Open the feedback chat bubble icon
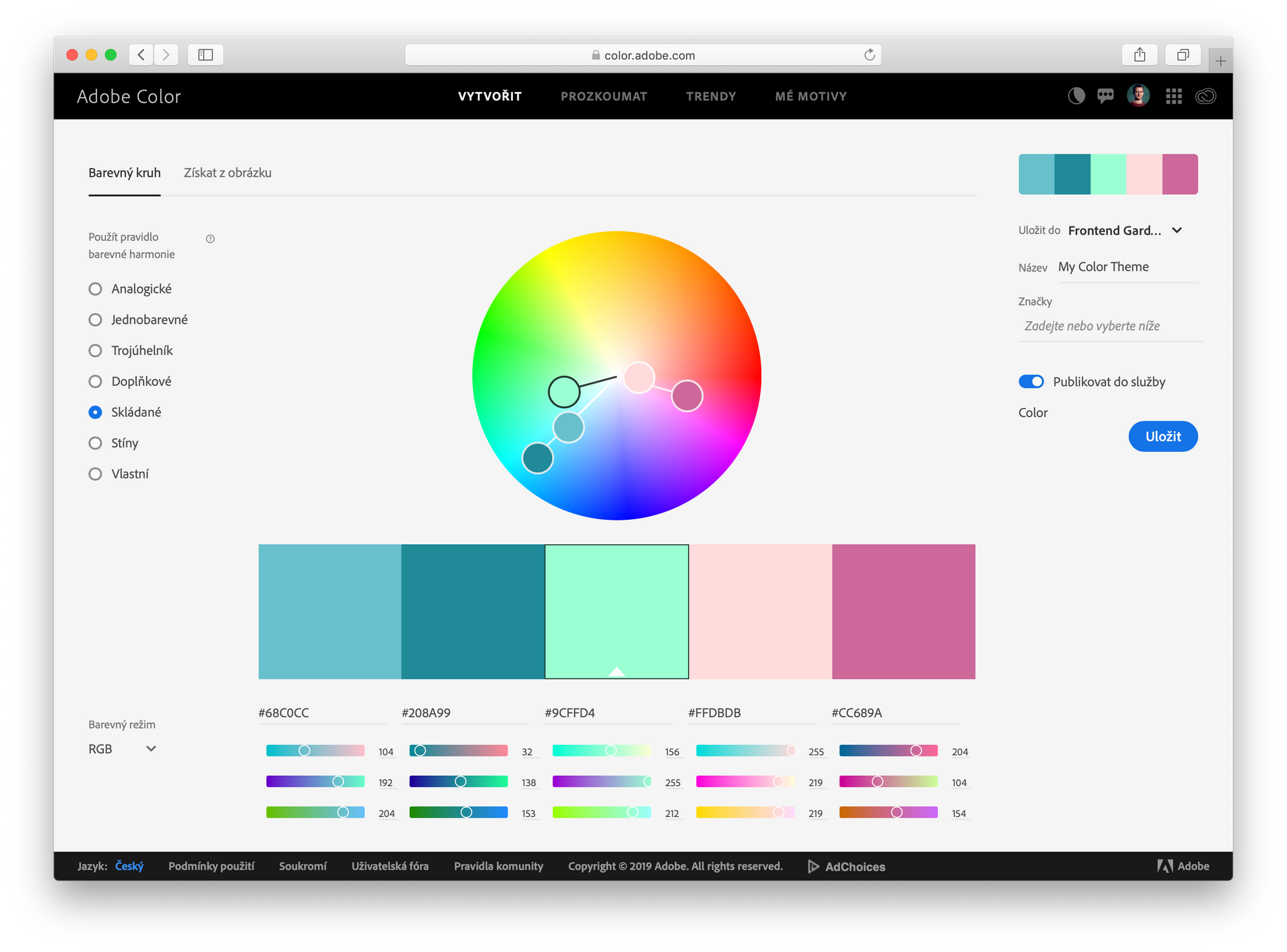Image resolution: width=1287 pixels, height=952 pixels. pos(1106,96)
